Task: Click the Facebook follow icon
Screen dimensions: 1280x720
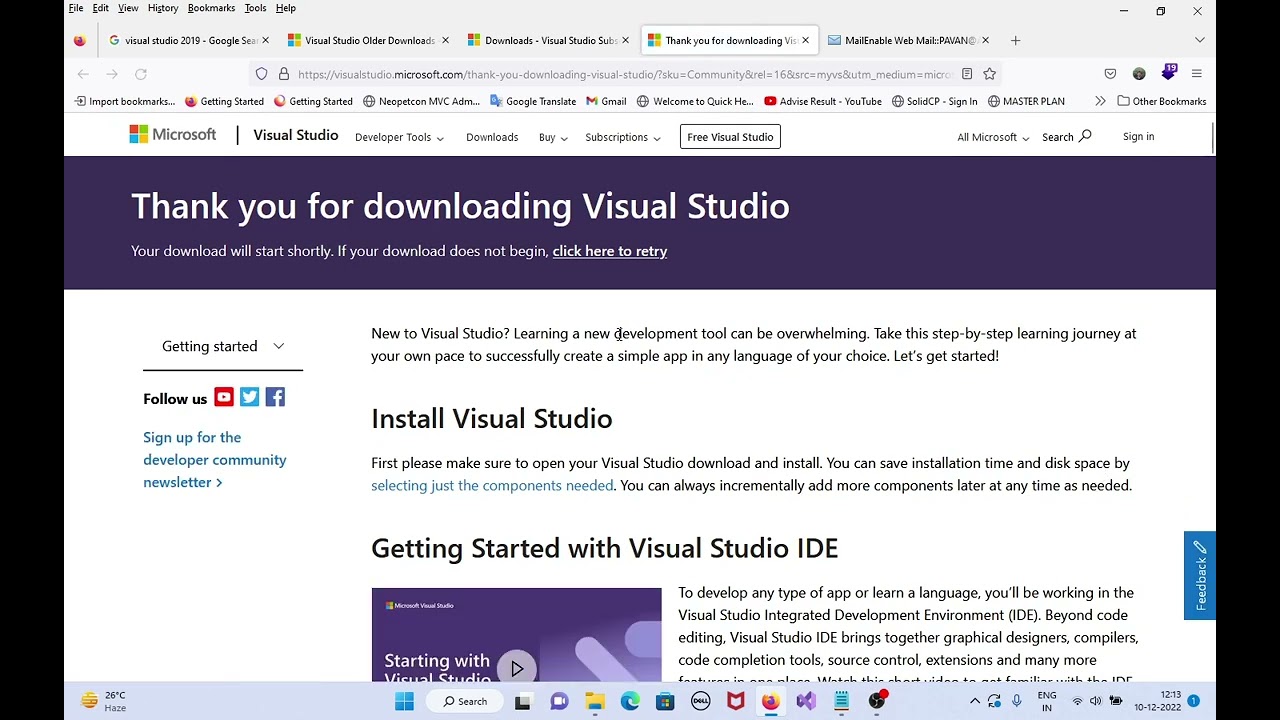Action: click(x=275, y=398)
